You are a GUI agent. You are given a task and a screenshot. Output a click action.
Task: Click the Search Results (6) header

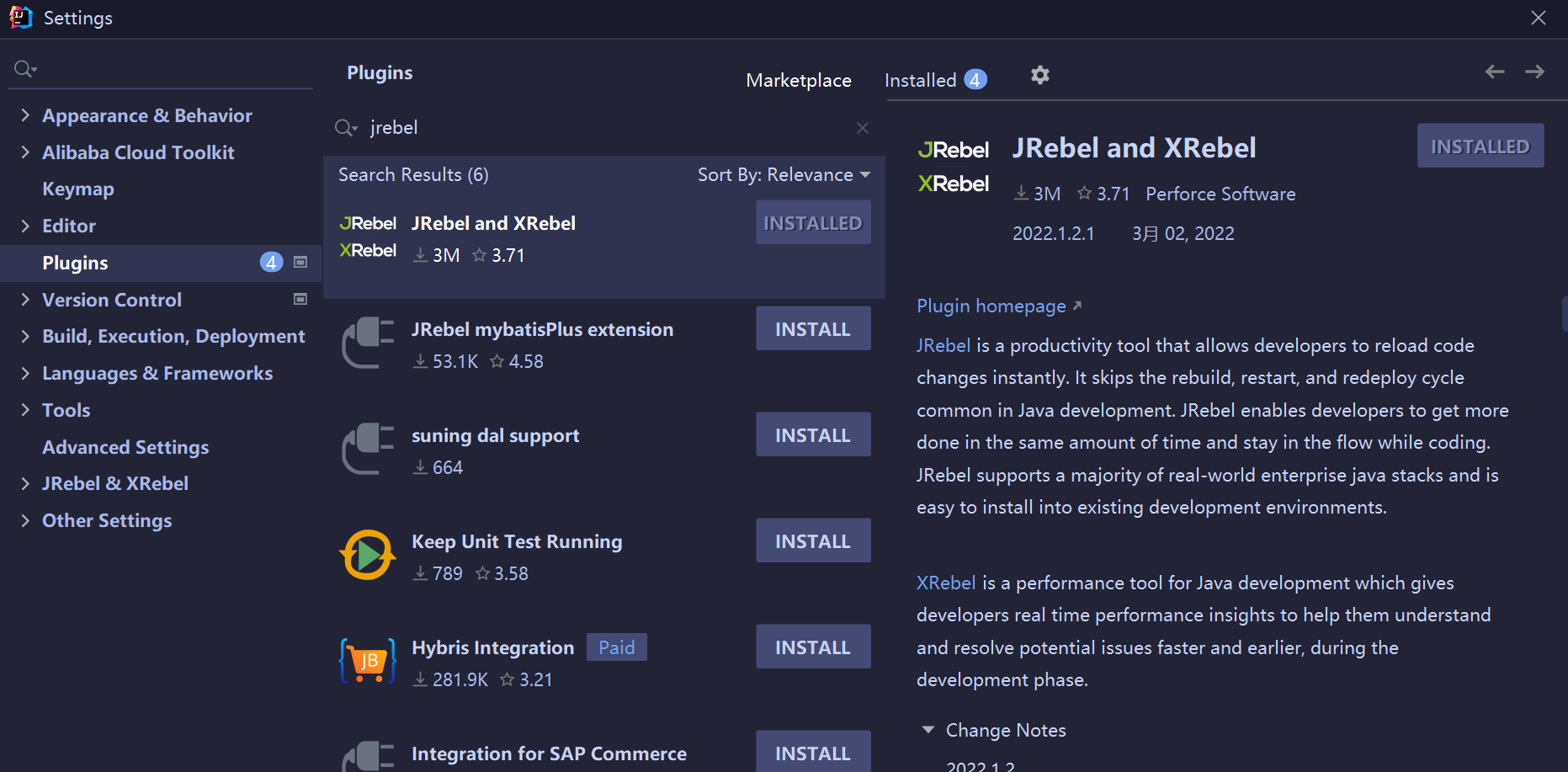(413, 175)
